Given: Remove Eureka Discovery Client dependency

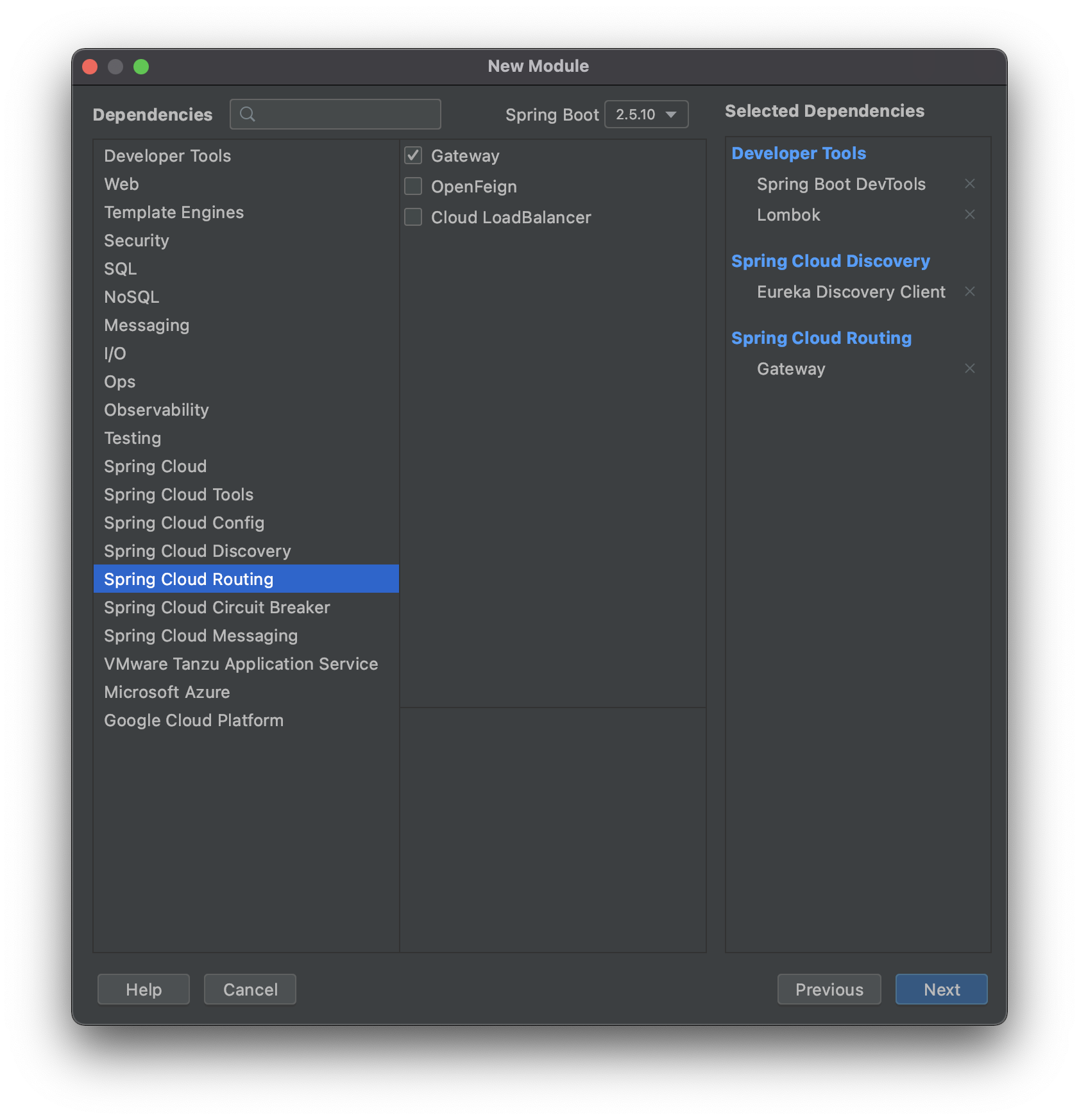Looking at the screenshot, I should pos(969,292).
